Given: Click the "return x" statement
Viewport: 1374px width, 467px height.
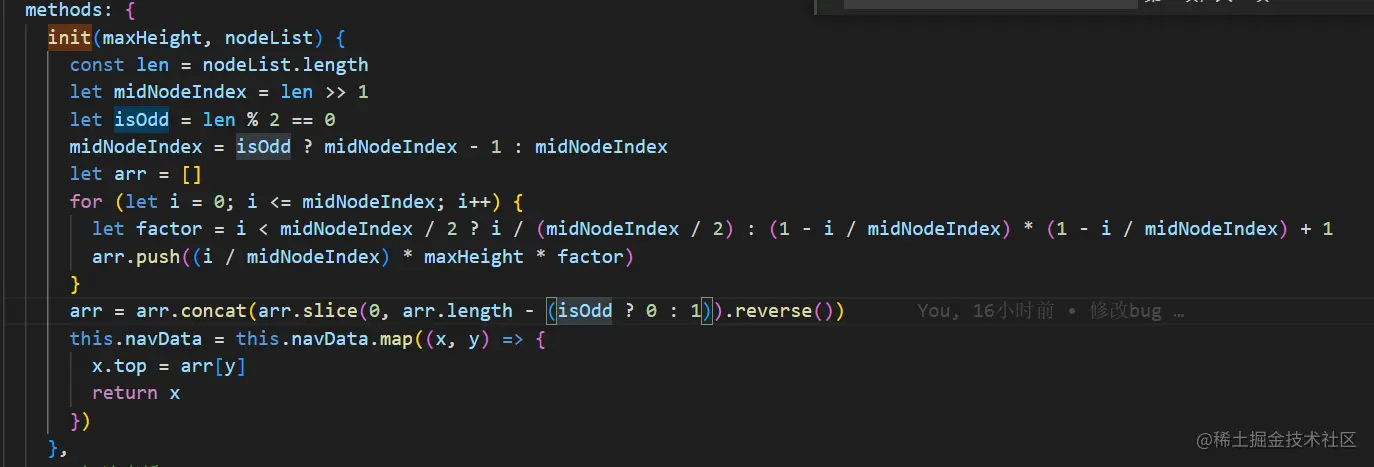Looking at the screenshot, I should 136,393.
